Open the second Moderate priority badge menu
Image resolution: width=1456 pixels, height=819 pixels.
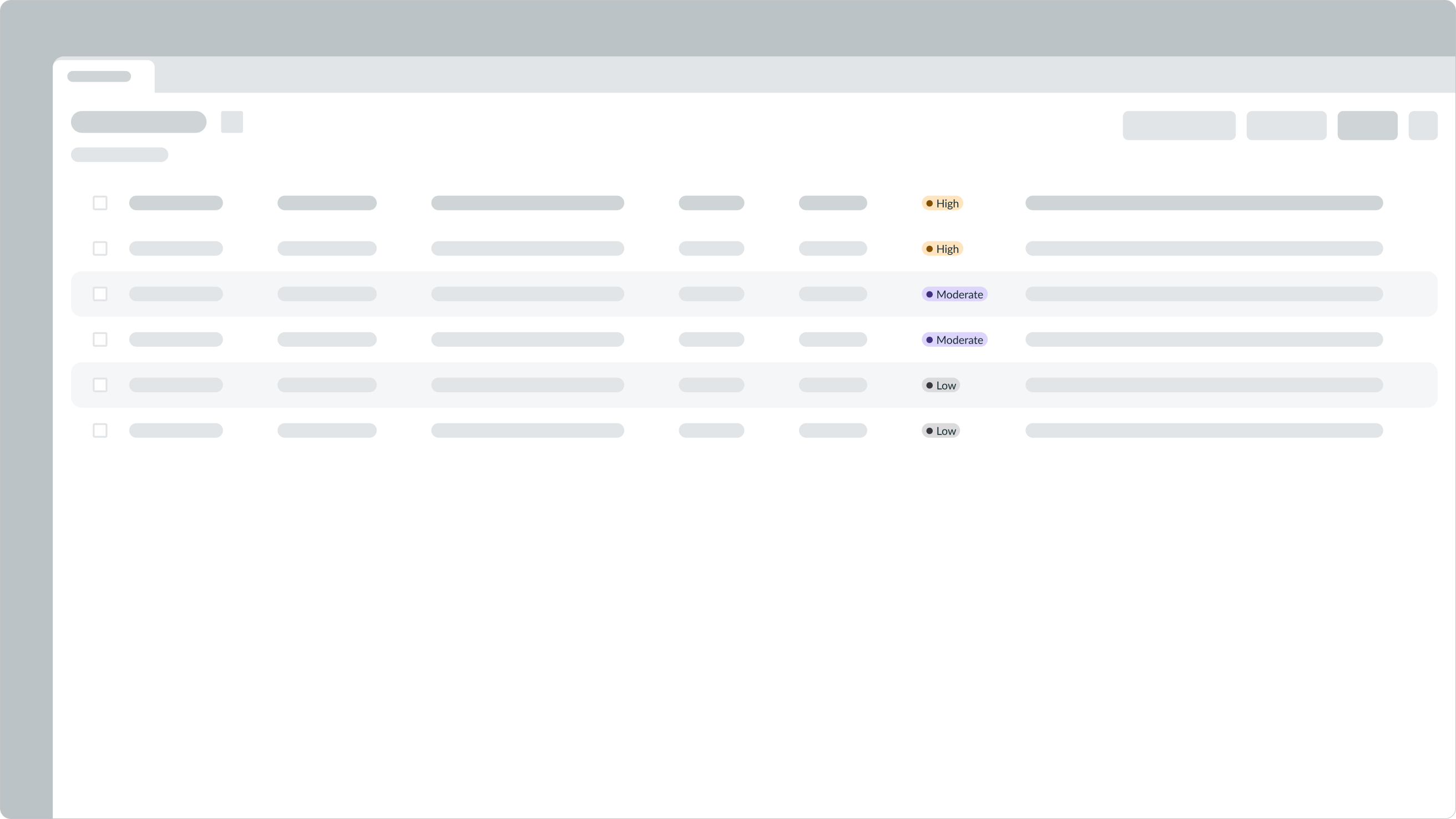954,340
